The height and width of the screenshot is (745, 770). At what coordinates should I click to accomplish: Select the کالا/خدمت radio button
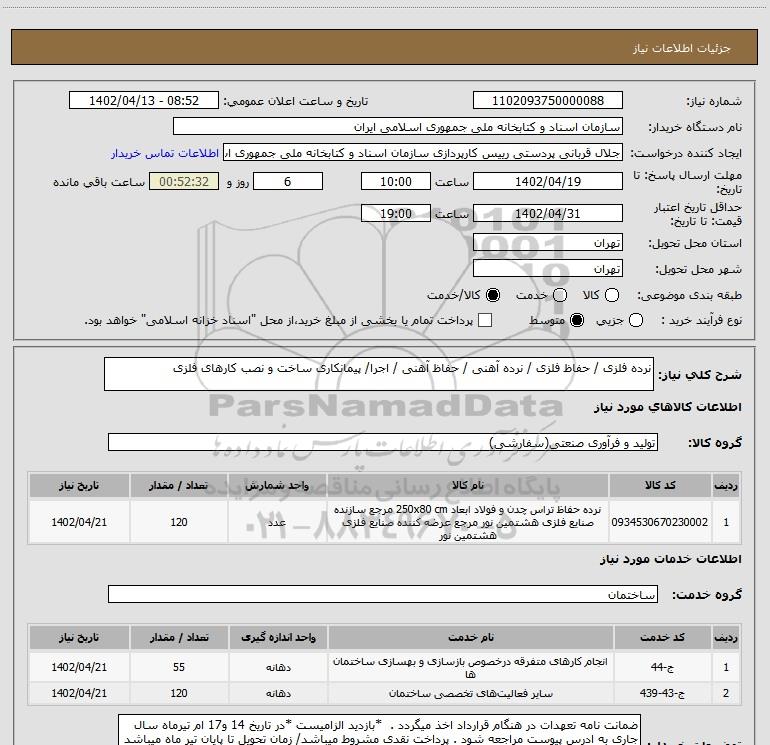[x=493, y=295]
